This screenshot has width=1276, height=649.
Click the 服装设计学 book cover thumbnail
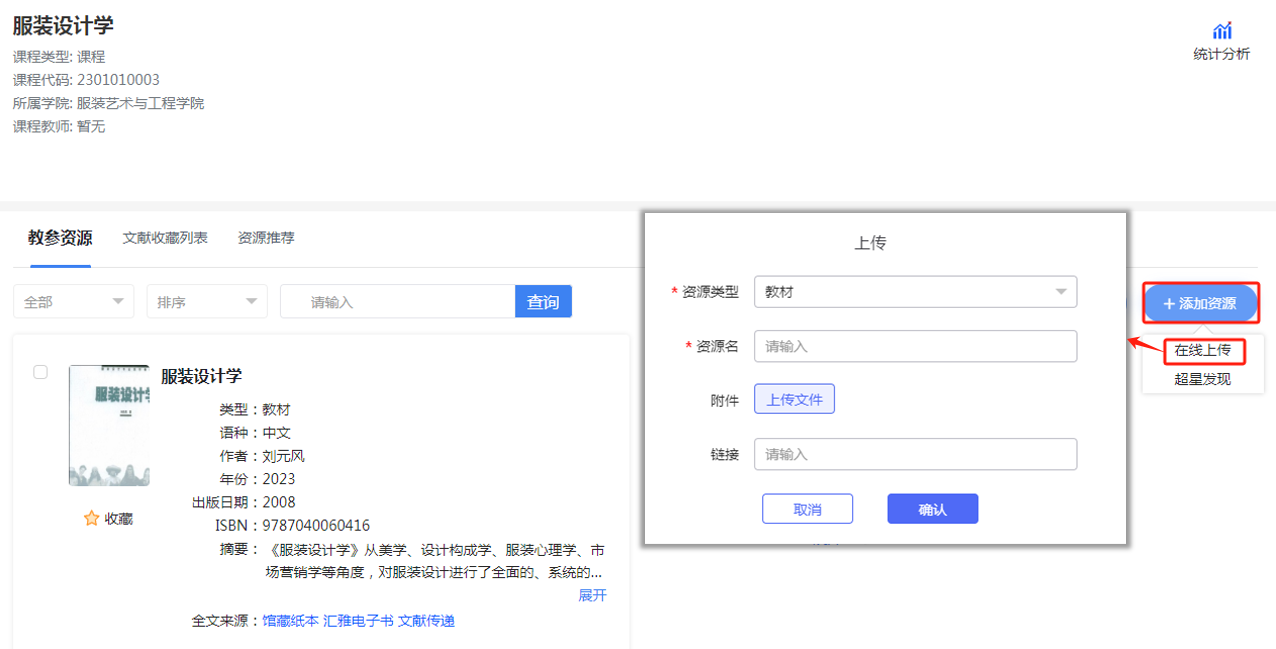(x=110, y=425)
